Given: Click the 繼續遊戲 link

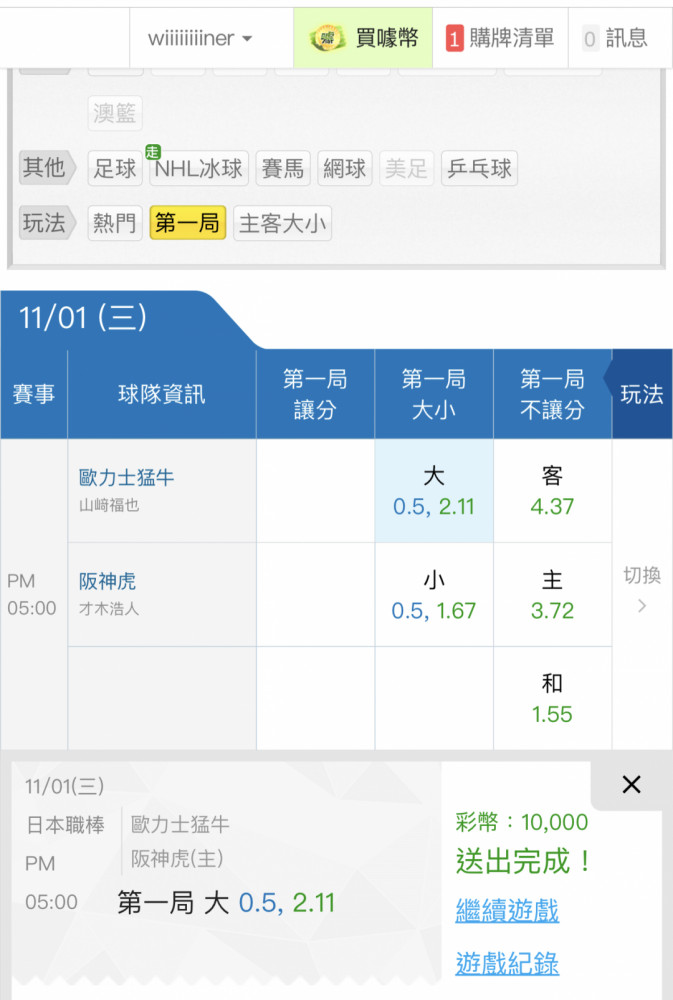Looking at the screenshot, I should [x=507, y=911].
